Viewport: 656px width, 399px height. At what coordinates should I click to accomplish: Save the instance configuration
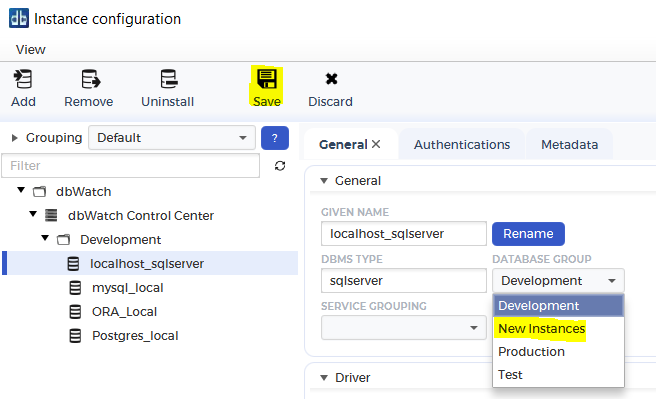[266, 87]
